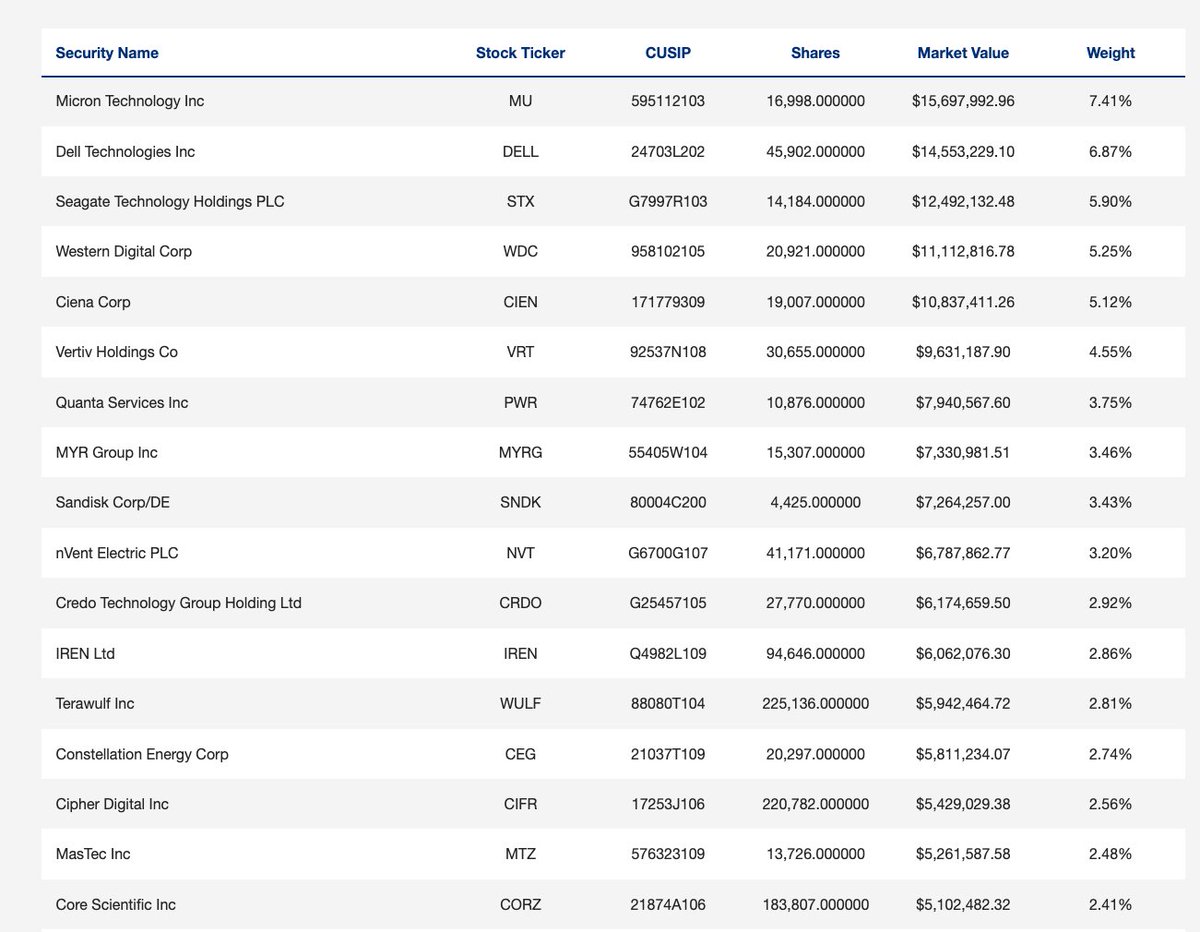Select Credo Technology Group Holding Ltd
The height and width of the screenshot is (932, 1200).
(179, 603)
